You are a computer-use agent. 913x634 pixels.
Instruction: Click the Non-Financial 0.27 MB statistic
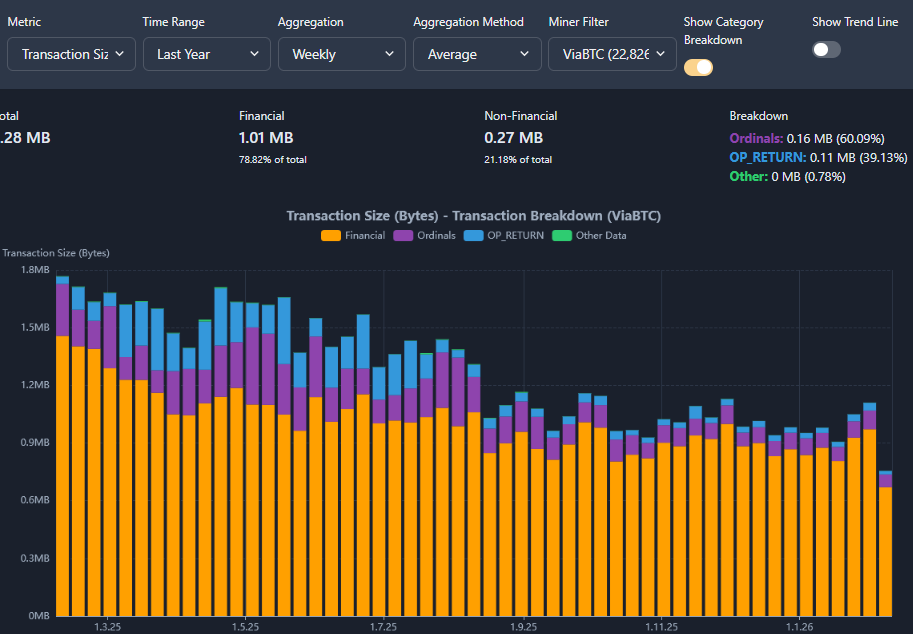(x=513, y=138)
